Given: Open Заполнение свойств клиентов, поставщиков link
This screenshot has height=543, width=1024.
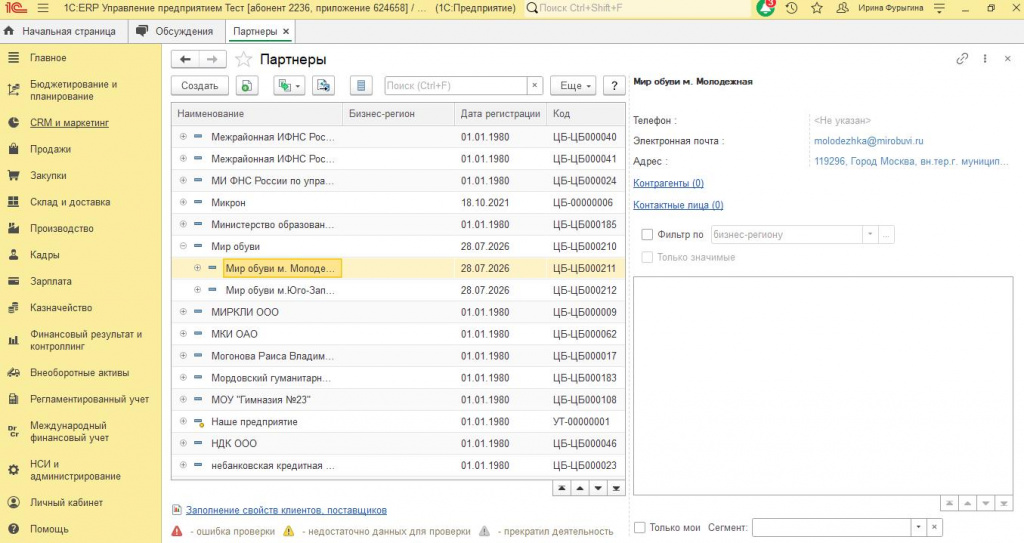Looking at the screenshot, I should tap(286, 510).
